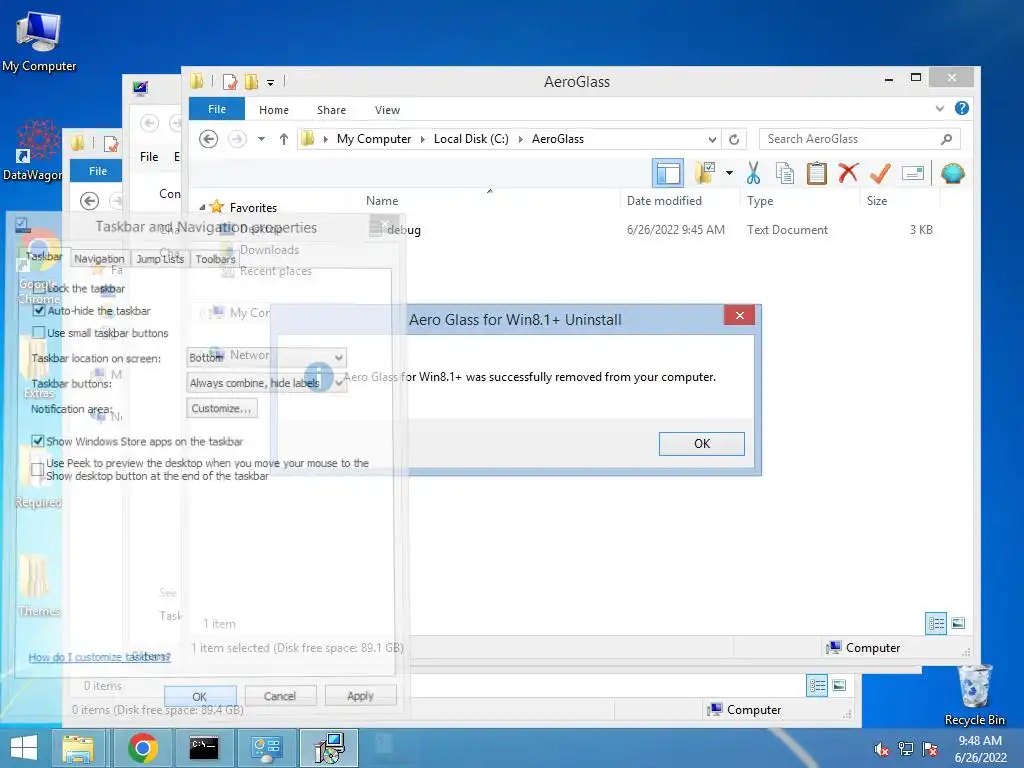The width and height of the screenshot is (1024, 768).
Task: Toggle Auto-hide the taskbar checkbox
Action: coord(39,311)
